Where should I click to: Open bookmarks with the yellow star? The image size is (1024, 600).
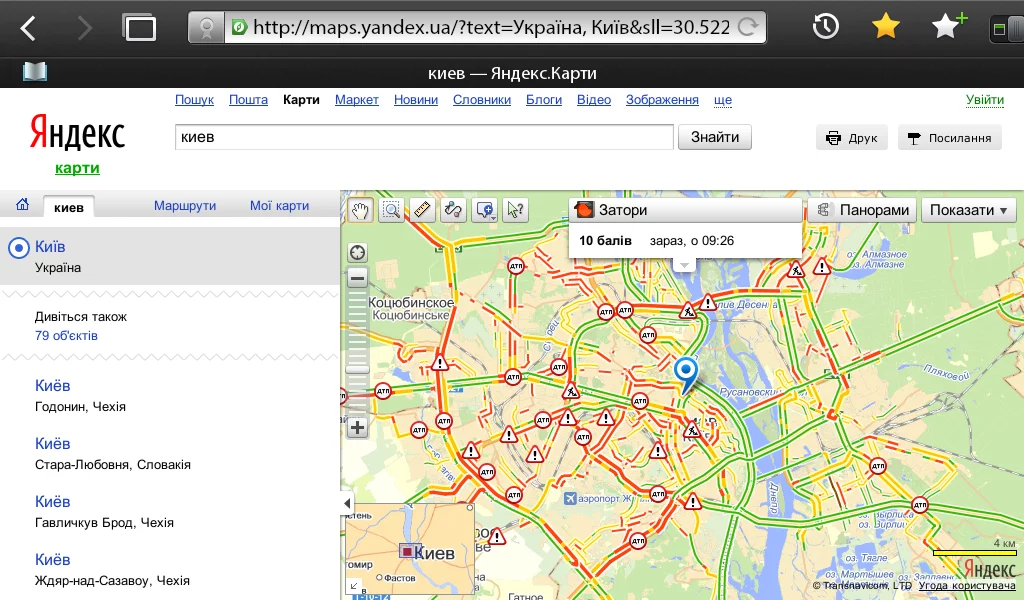[x=886, y=27]
